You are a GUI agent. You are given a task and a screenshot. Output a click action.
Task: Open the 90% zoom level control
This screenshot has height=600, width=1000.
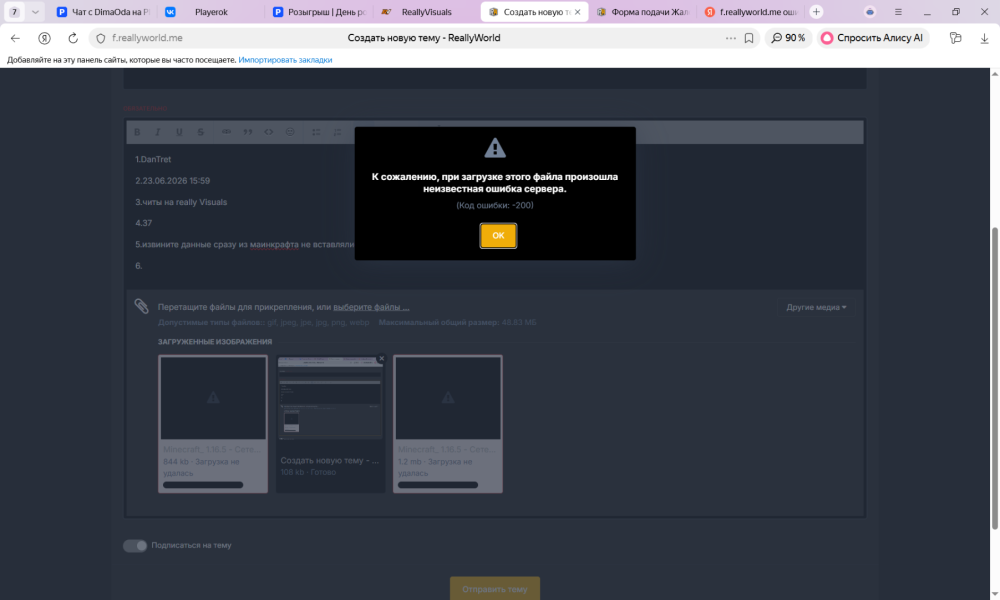(x=788, y=38)
